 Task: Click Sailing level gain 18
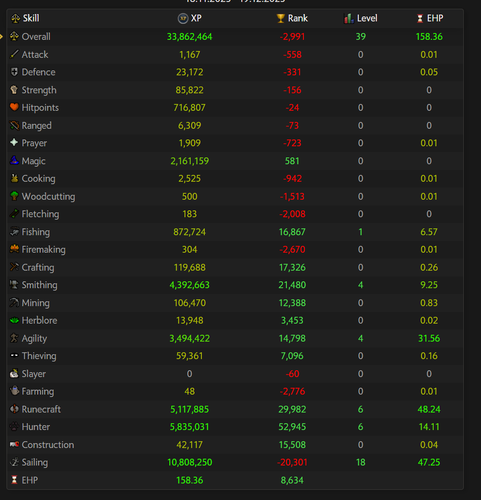click(x=361, y=462)
